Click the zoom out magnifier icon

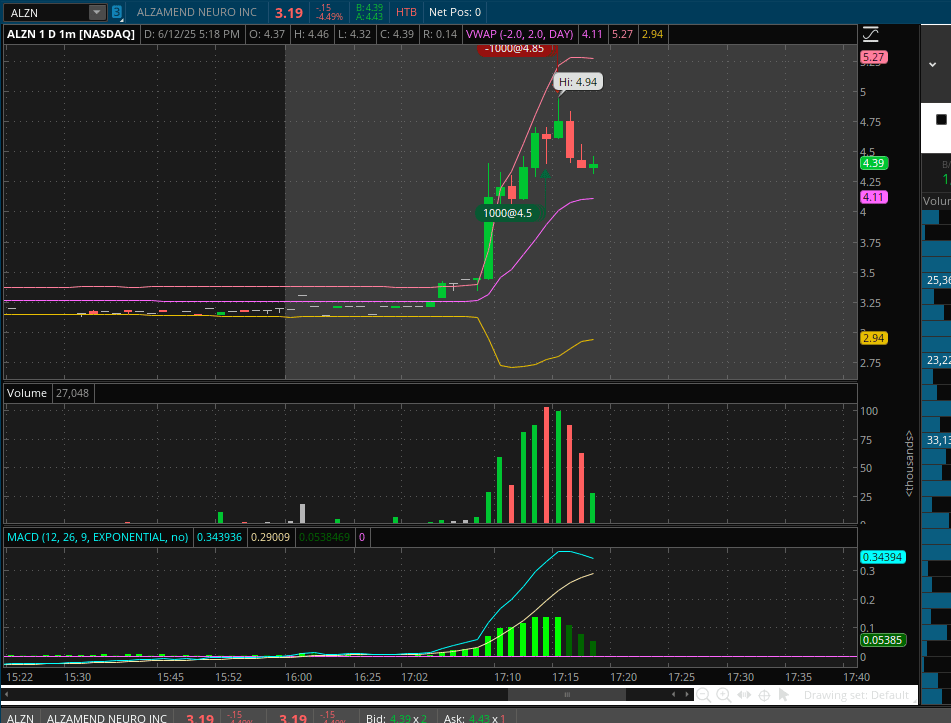pyautogui.click(x=704, y=695)
